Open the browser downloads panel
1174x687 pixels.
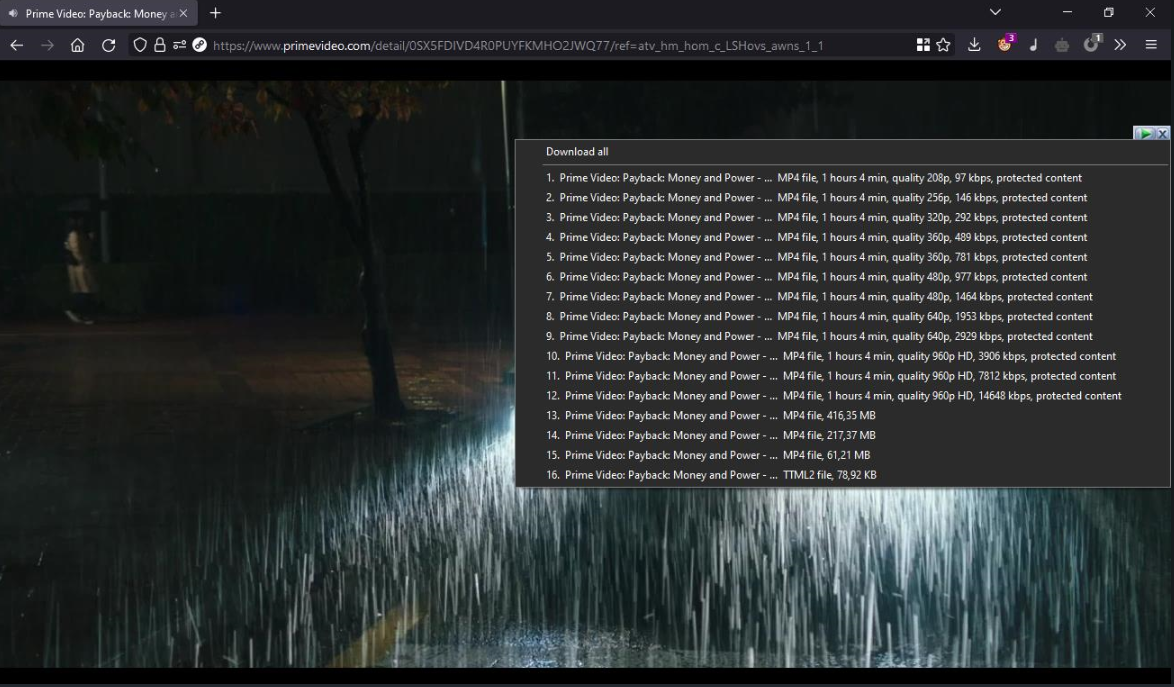point(974,46)
